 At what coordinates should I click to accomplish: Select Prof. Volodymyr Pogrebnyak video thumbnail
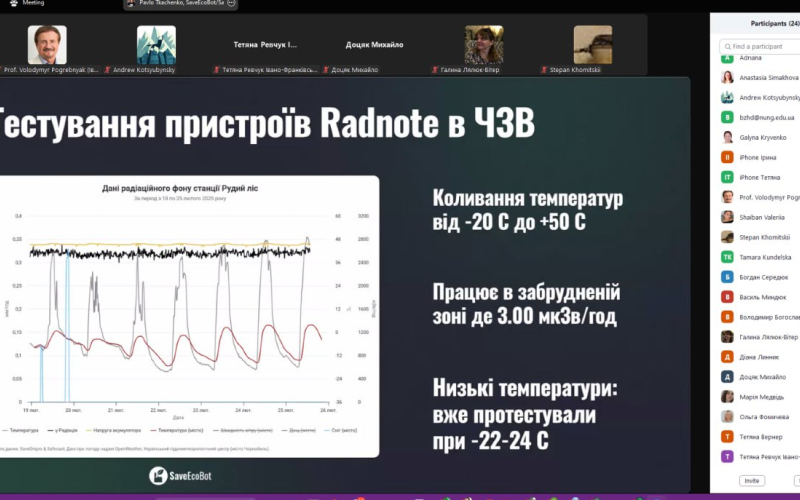point(47,45)
